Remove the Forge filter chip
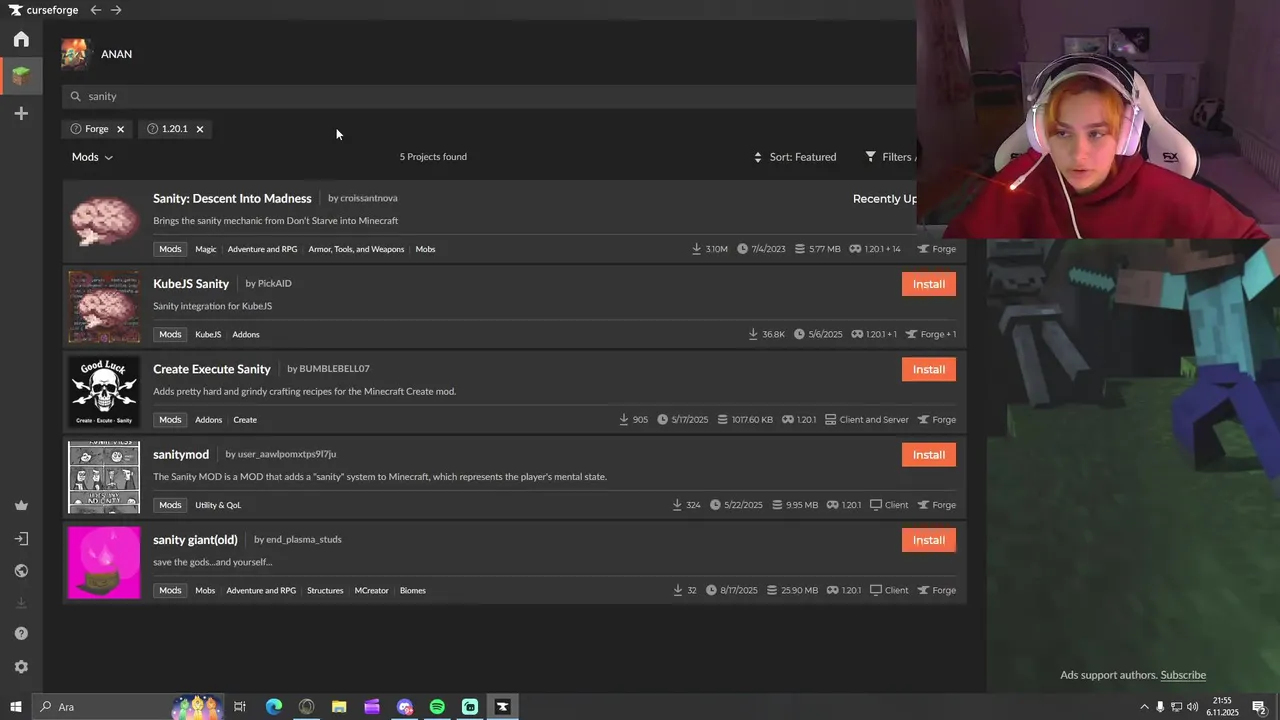The height and width of the screenshot is (720, 1280). [120, 129]
